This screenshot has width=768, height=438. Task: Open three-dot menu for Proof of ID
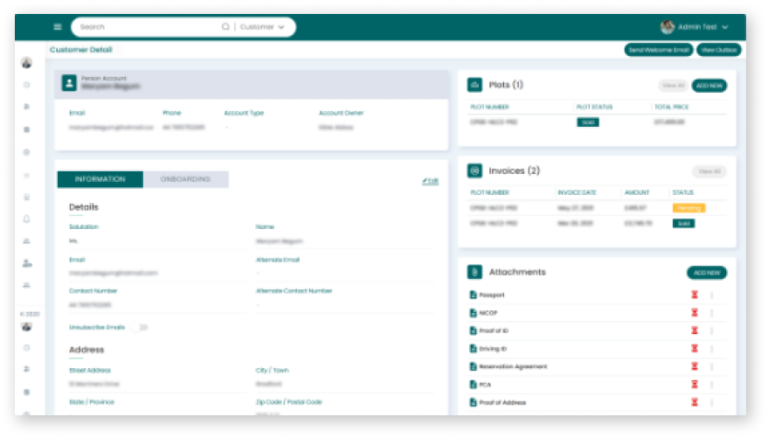712,331
